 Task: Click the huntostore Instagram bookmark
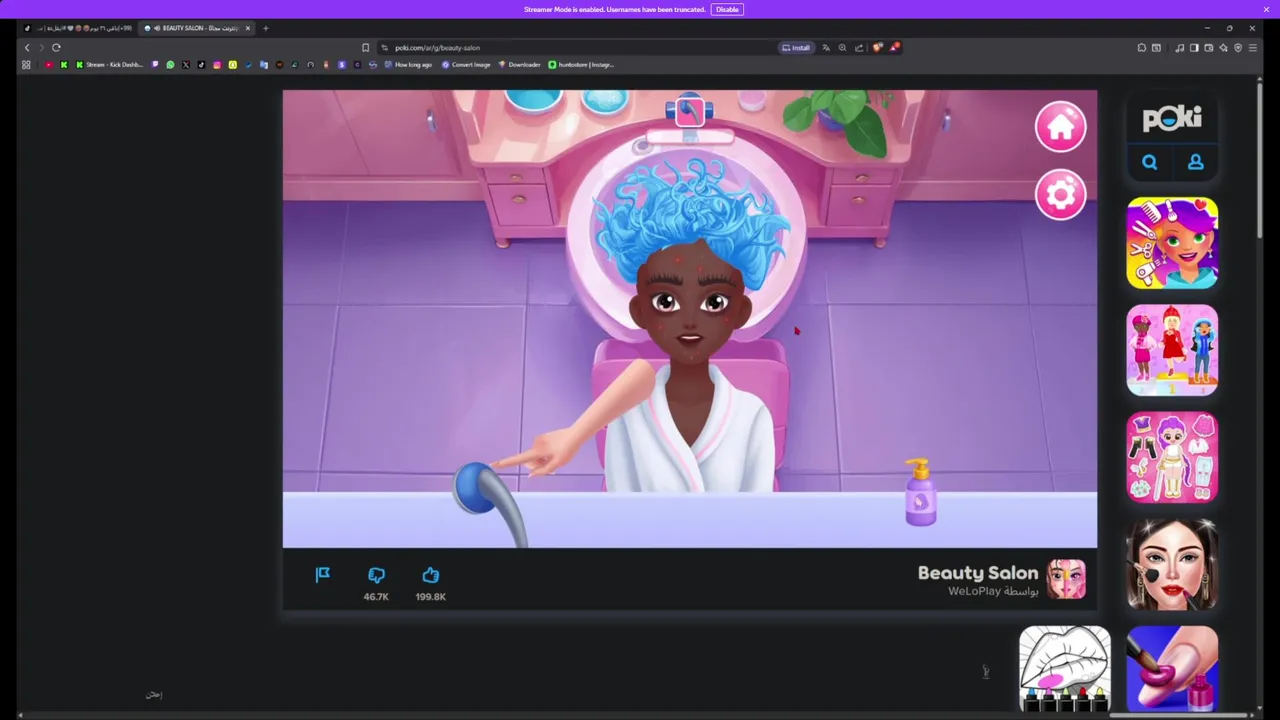coord(581,64)
